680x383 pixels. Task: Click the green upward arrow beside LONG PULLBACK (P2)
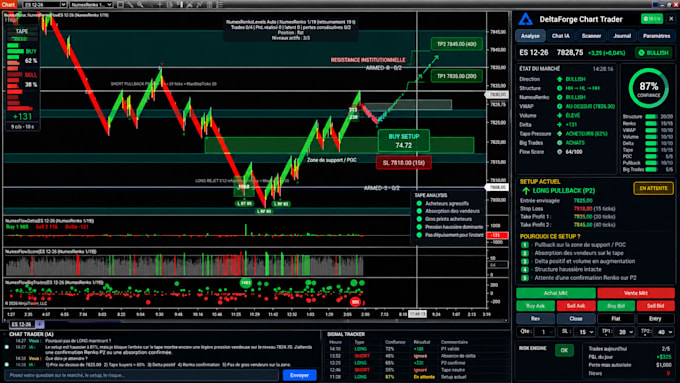click(526, 191)
